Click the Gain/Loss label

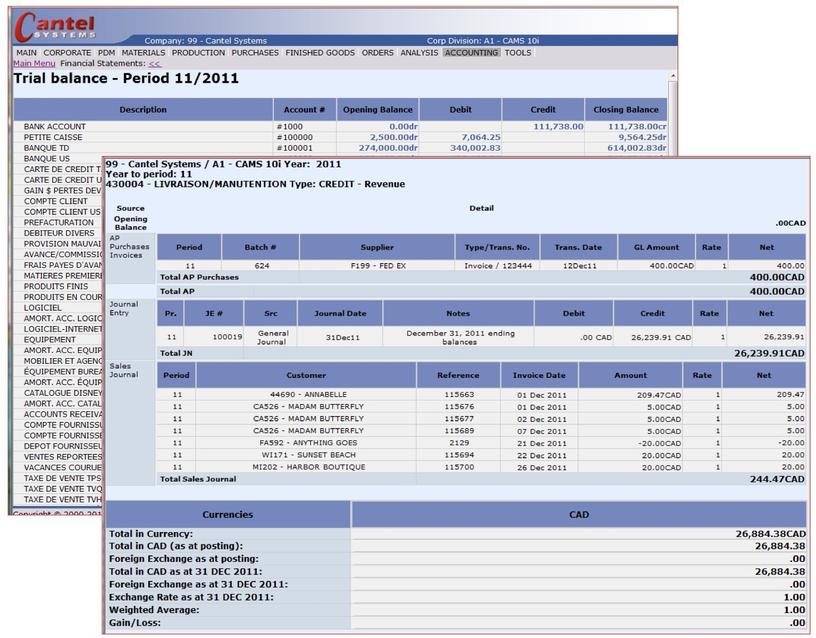click(x=135, y=623)
